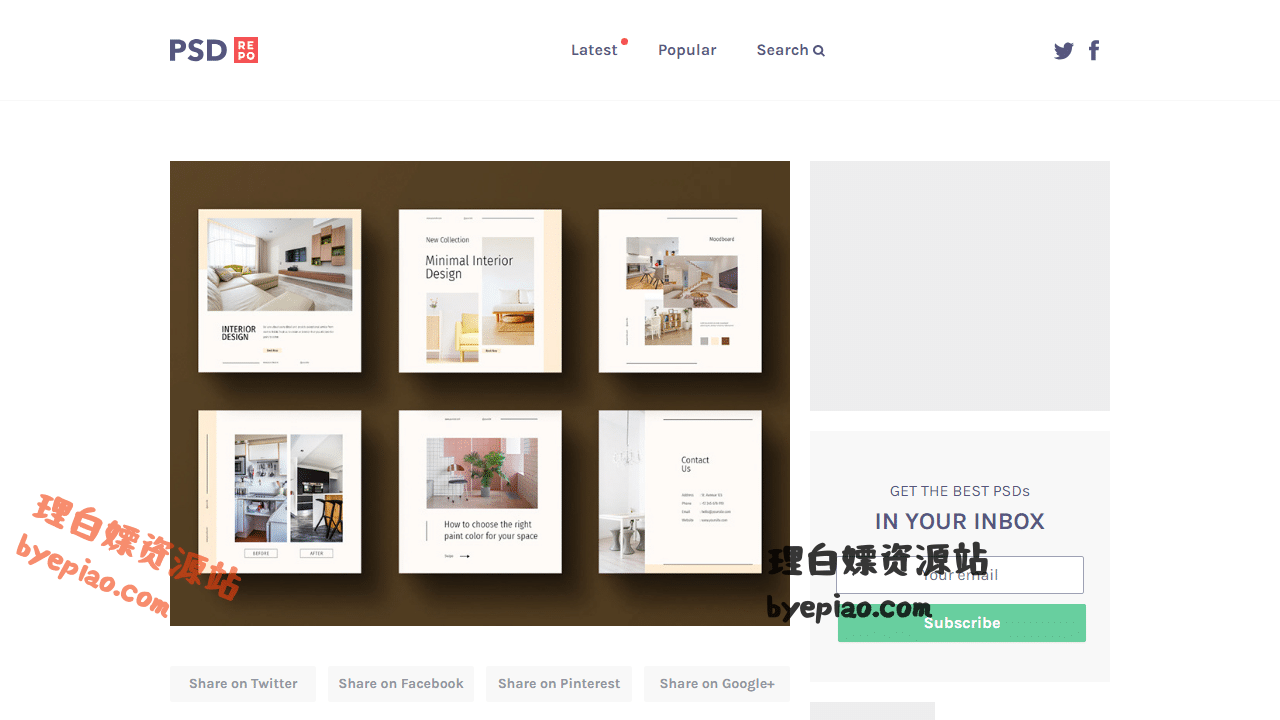The width and height of the screenshot is (1280, 720).
Task: Select the Before and After template card
Action: (x=280, y=491)
